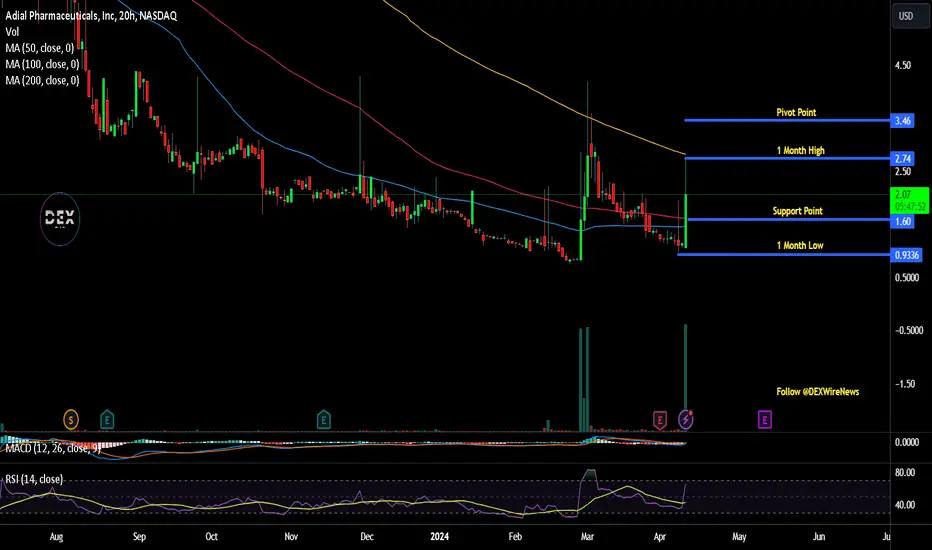The image size is (932, 550).
Task: Click the purple E earnings marker near May
Action: tap(764, 420)
